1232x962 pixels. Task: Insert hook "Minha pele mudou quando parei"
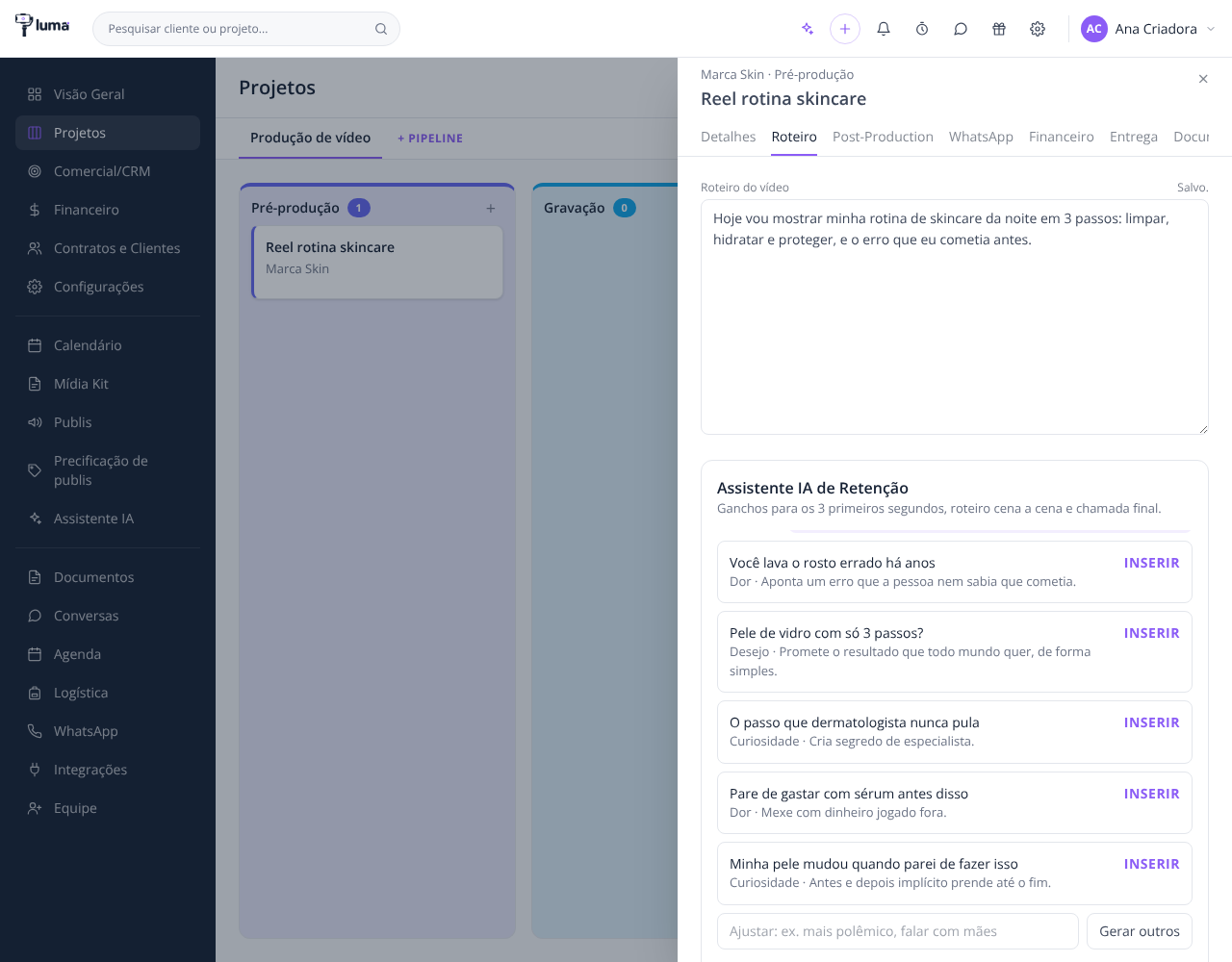(1151, 864)
